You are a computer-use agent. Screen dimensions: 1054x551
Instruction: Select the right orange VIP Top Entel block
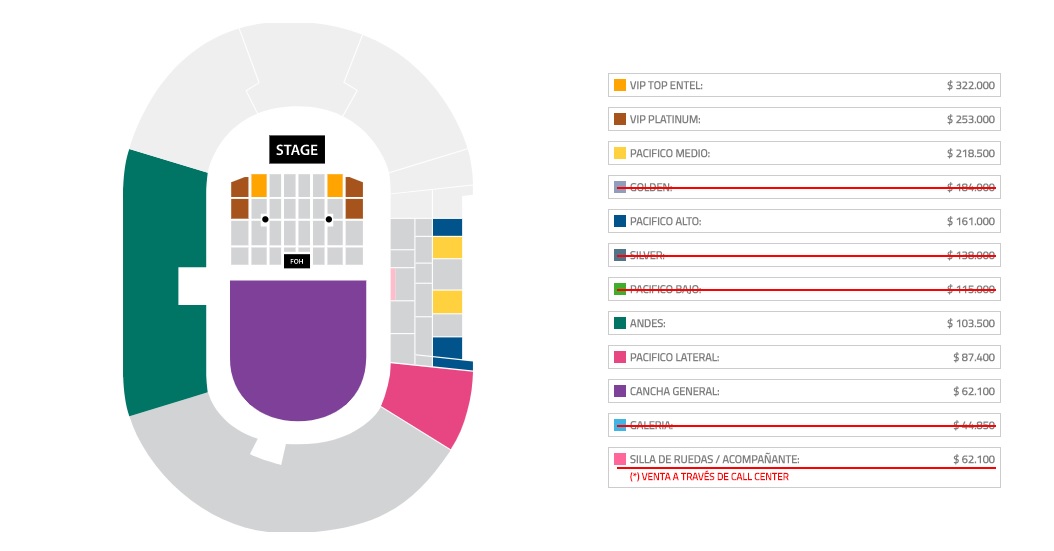[x=335, y=185]
